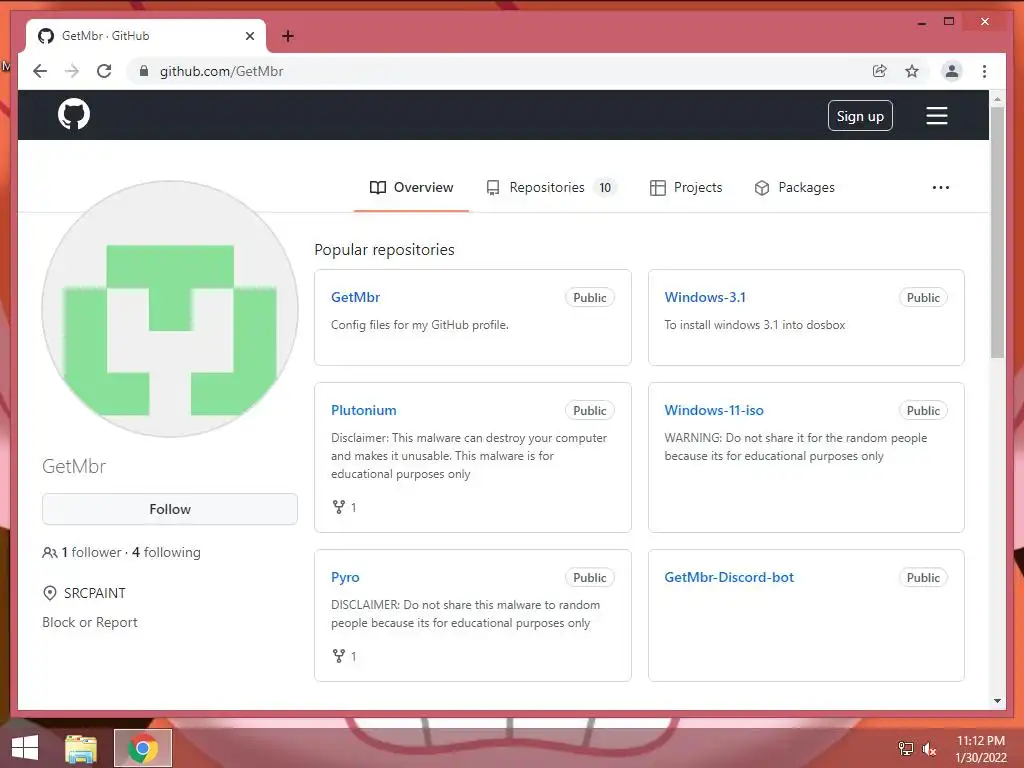The width and height of the screenshot is (1024, 768).
Task: Click the browser back arrow
Action: (x=40, y=71)
